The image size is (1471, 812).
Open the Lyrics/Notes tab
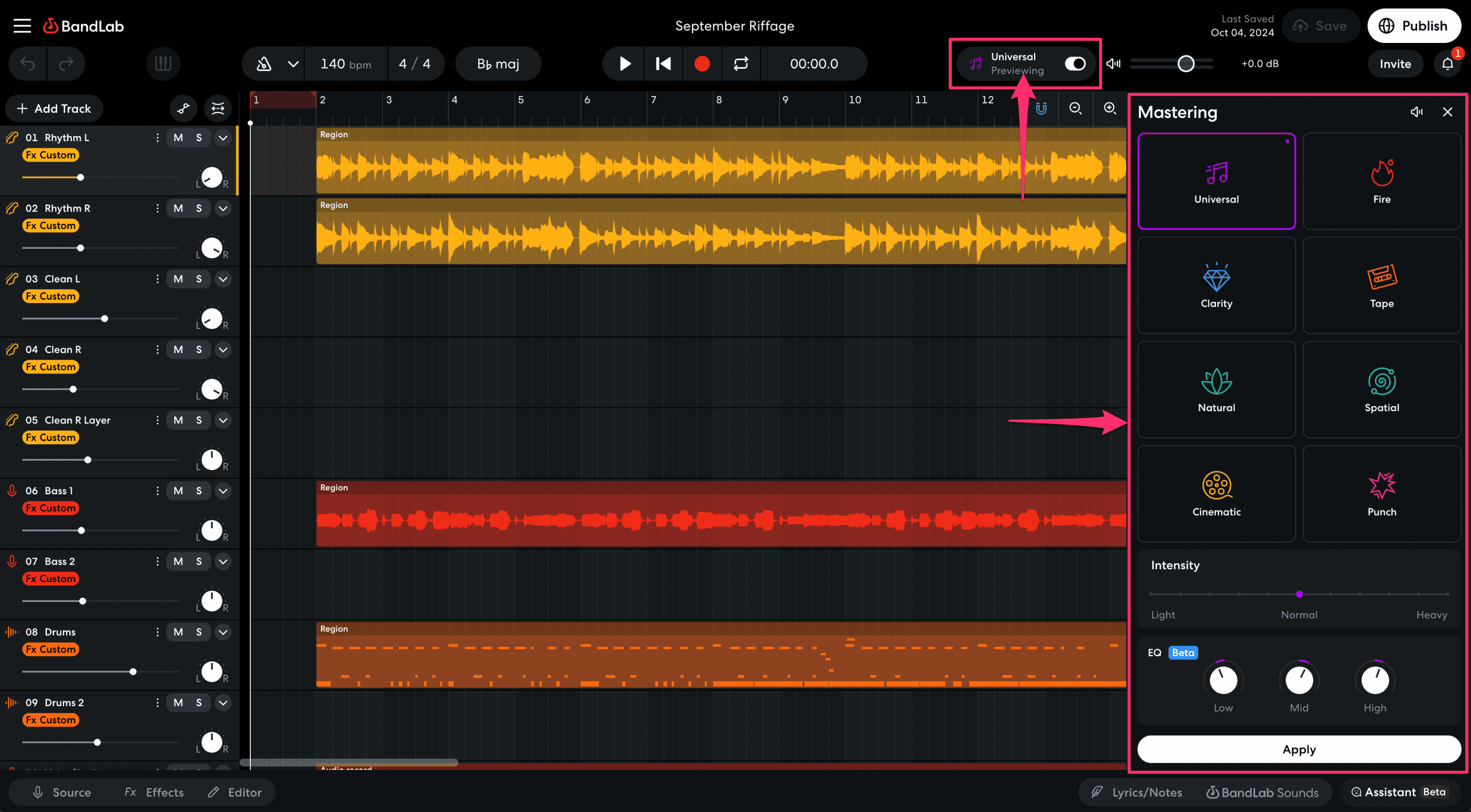[x=1137, y=792]
